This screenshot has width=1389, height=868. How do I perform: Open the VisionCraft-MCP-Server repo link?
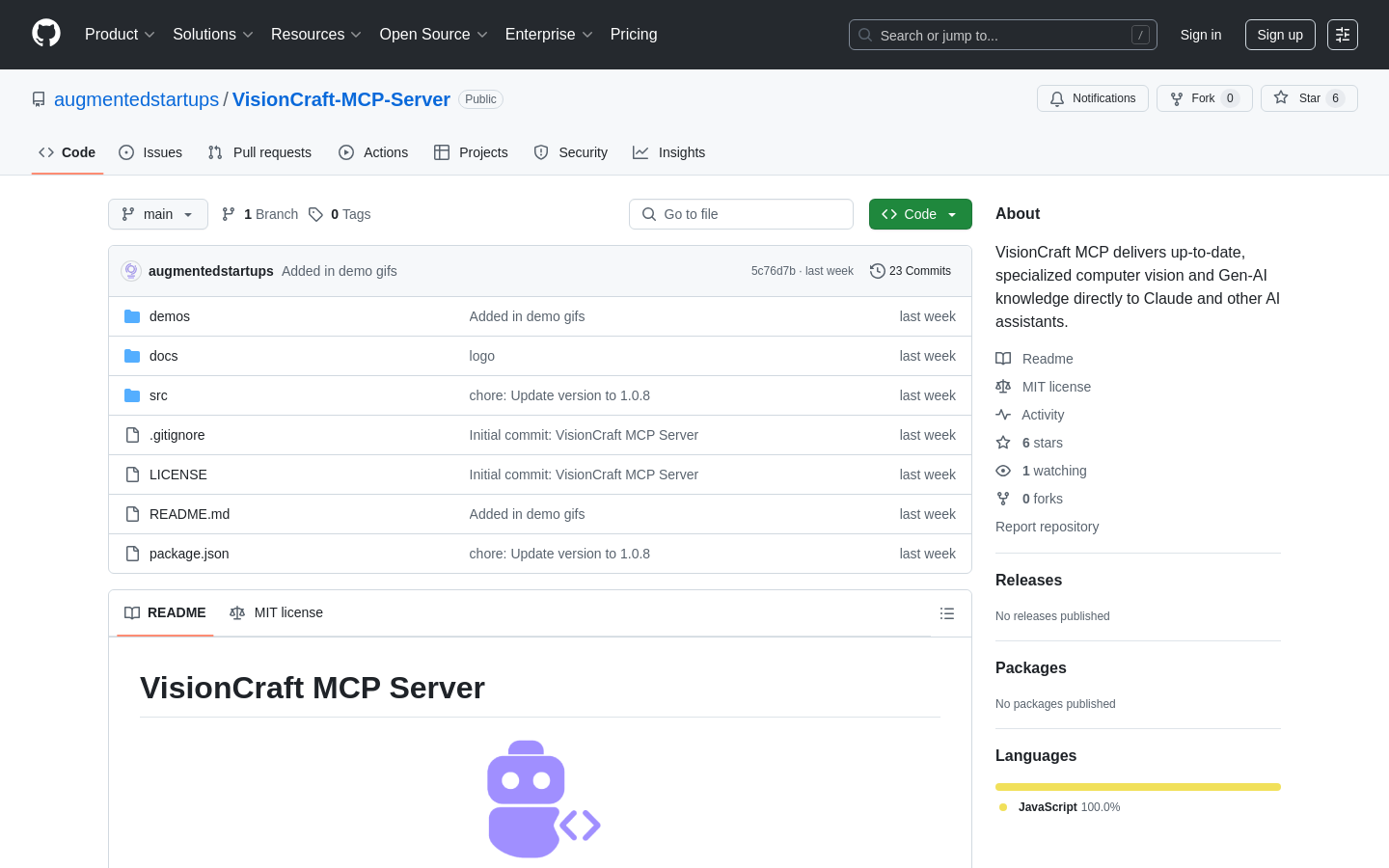(x=341, y=99)
